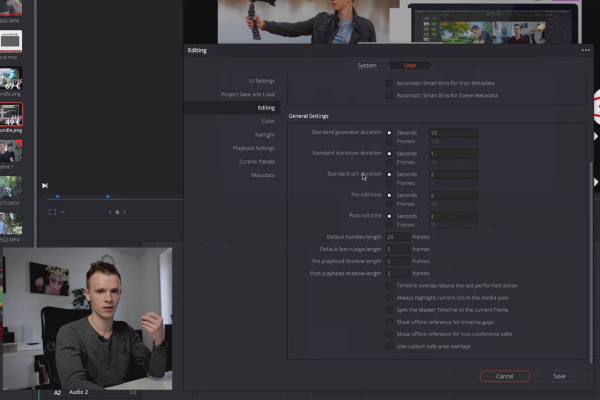The height and width of the screenshot is (400, 600).
Task: Click the Post-playhead shadow length field
Action: [x=398, y=274]
